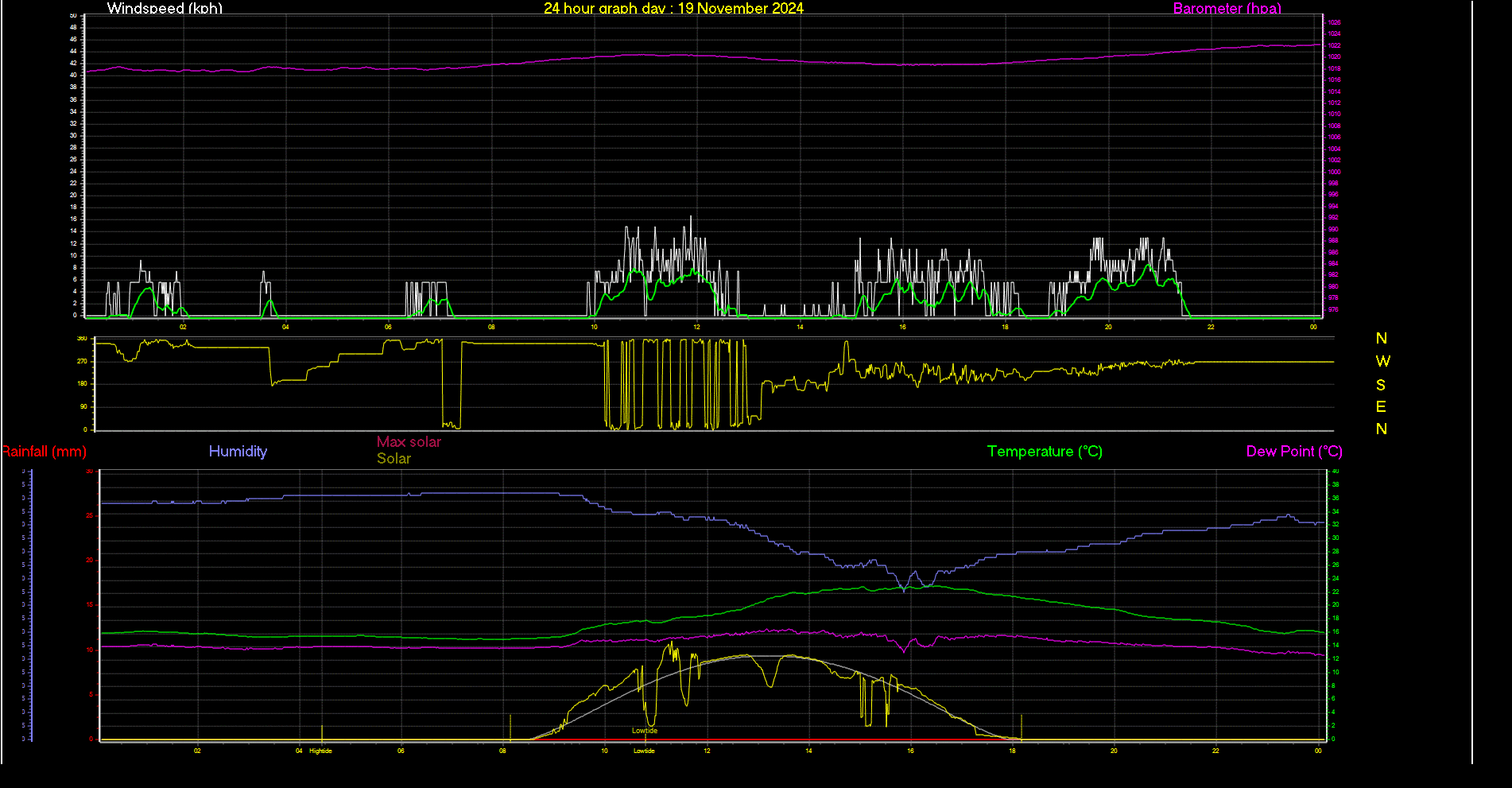Select the 24 hour graph date heading
This screenshot has height=788, width=1512.
tap(673, 8)
